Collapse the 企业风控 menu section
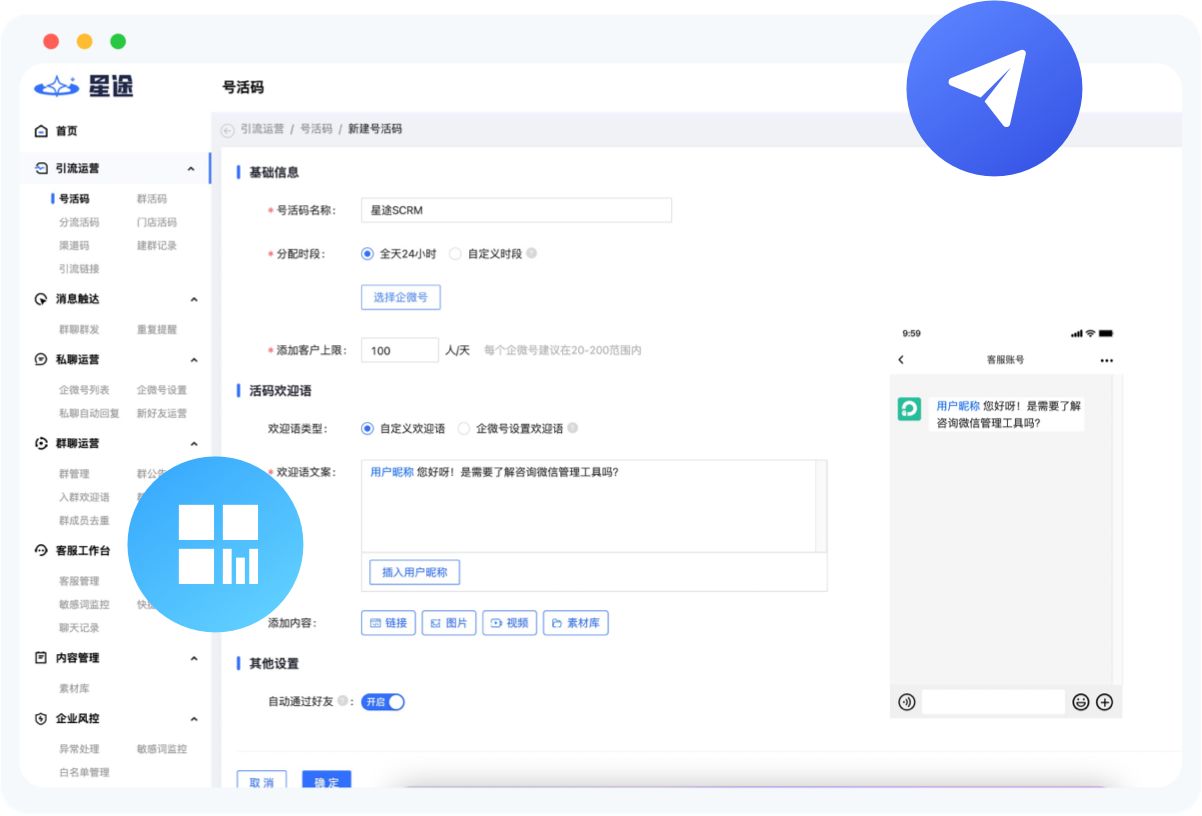The image size is (1202, 816). point(193,719)
